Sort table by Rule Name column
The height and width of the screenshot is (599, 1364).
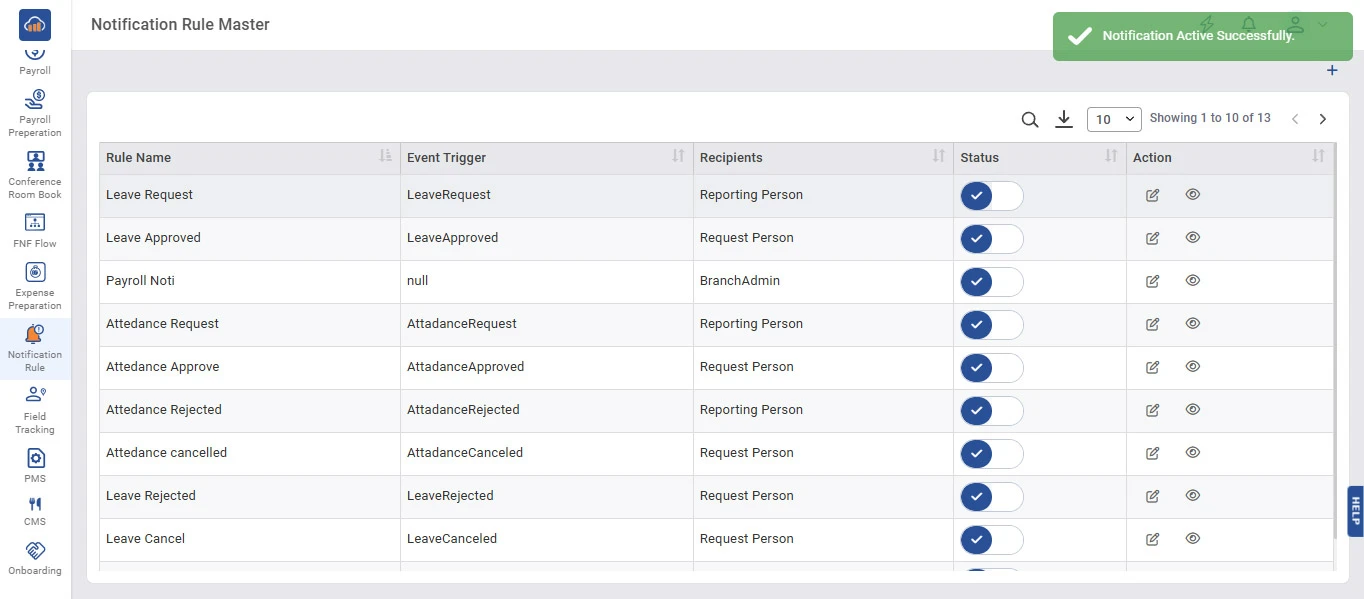(385, 156)
